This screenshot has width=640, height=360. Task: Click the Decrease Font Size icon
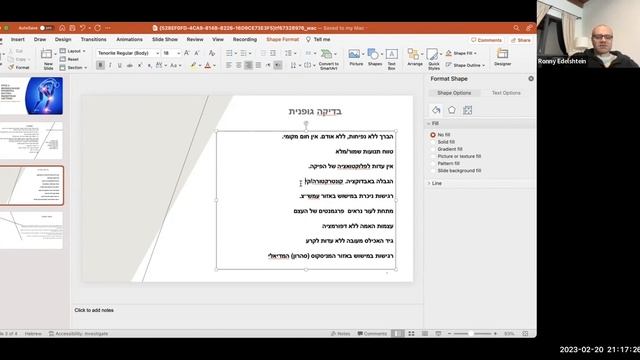(x=197, y=53)
